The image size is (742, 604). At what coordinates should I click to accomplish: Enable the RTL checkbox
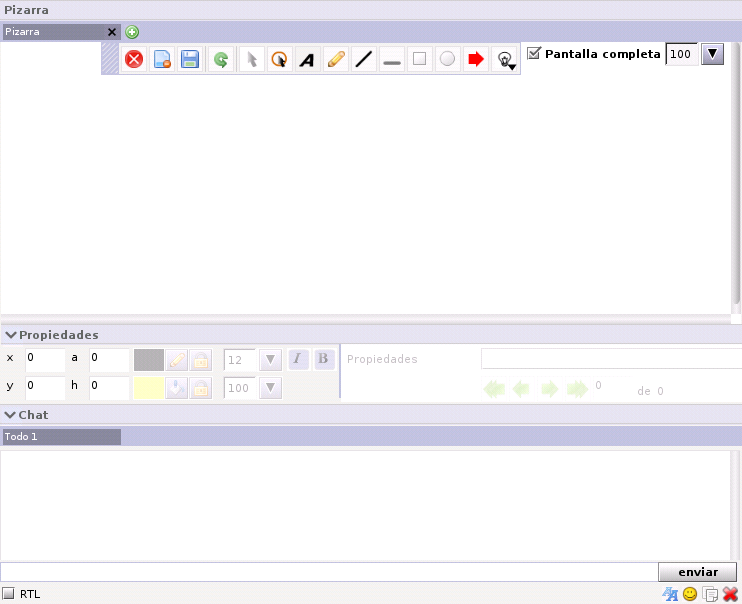9,594
